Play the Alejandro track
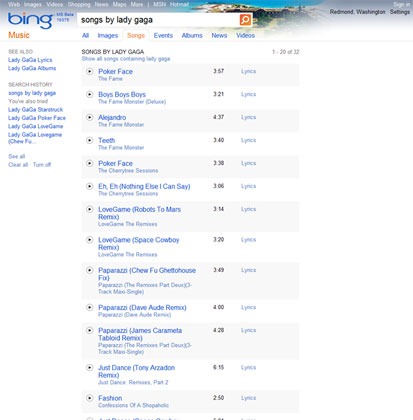The width and height of the screenshot is (413, 420). coord(90,117)
